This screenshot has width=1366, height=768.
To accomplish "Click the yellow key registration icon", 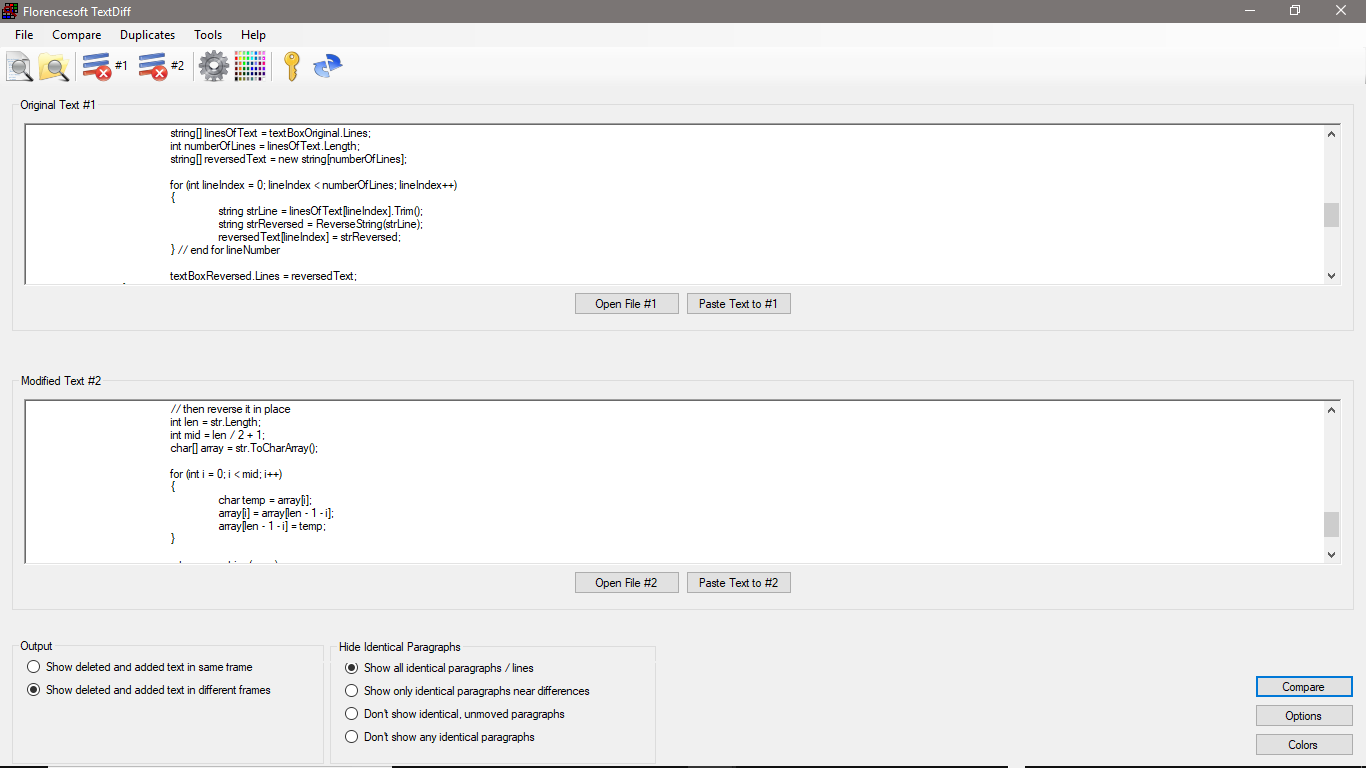I will tap(291, 67).
